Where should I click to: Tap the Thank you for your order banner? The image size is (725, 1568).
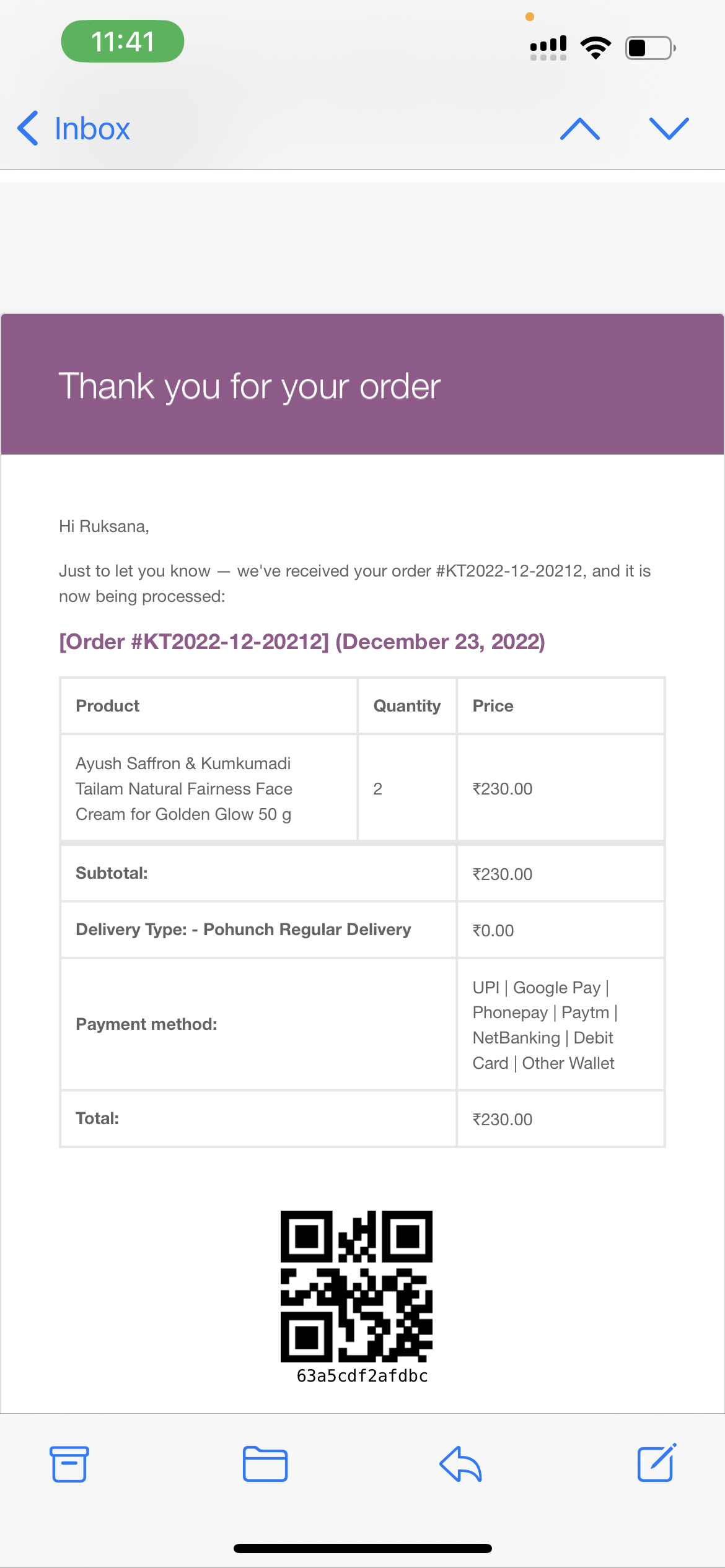362,385
